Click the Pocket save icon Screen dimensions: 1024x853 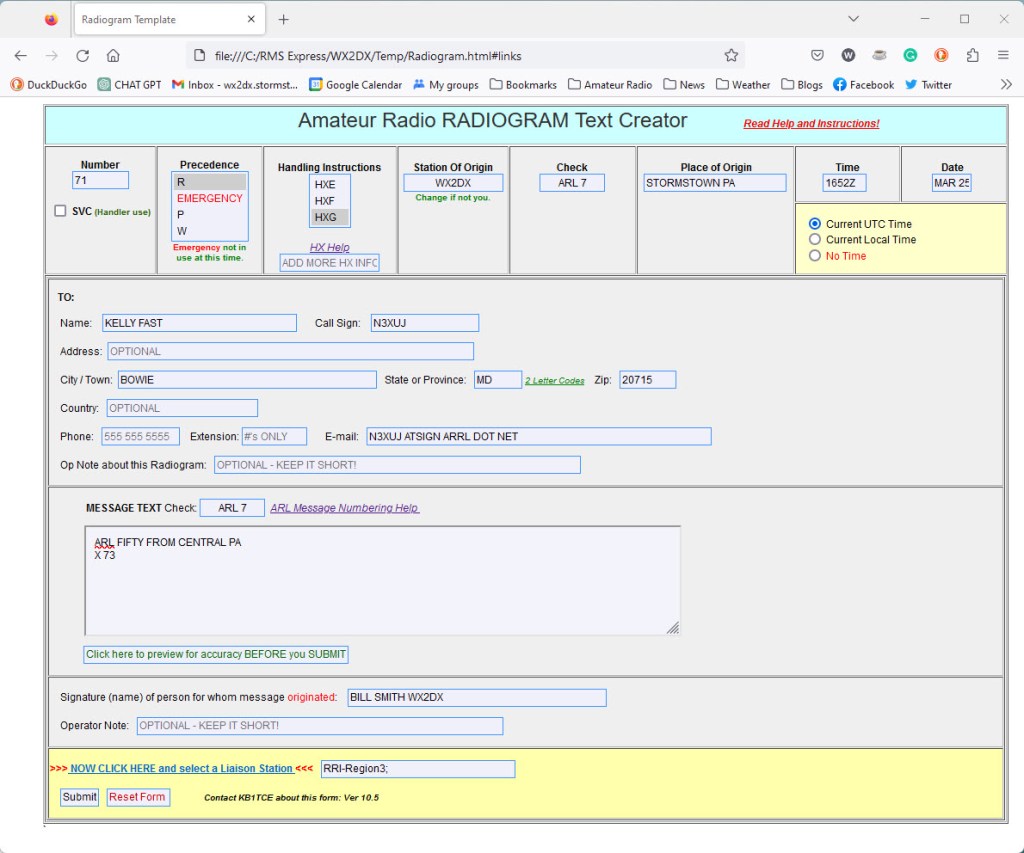[x=817, y=56]
